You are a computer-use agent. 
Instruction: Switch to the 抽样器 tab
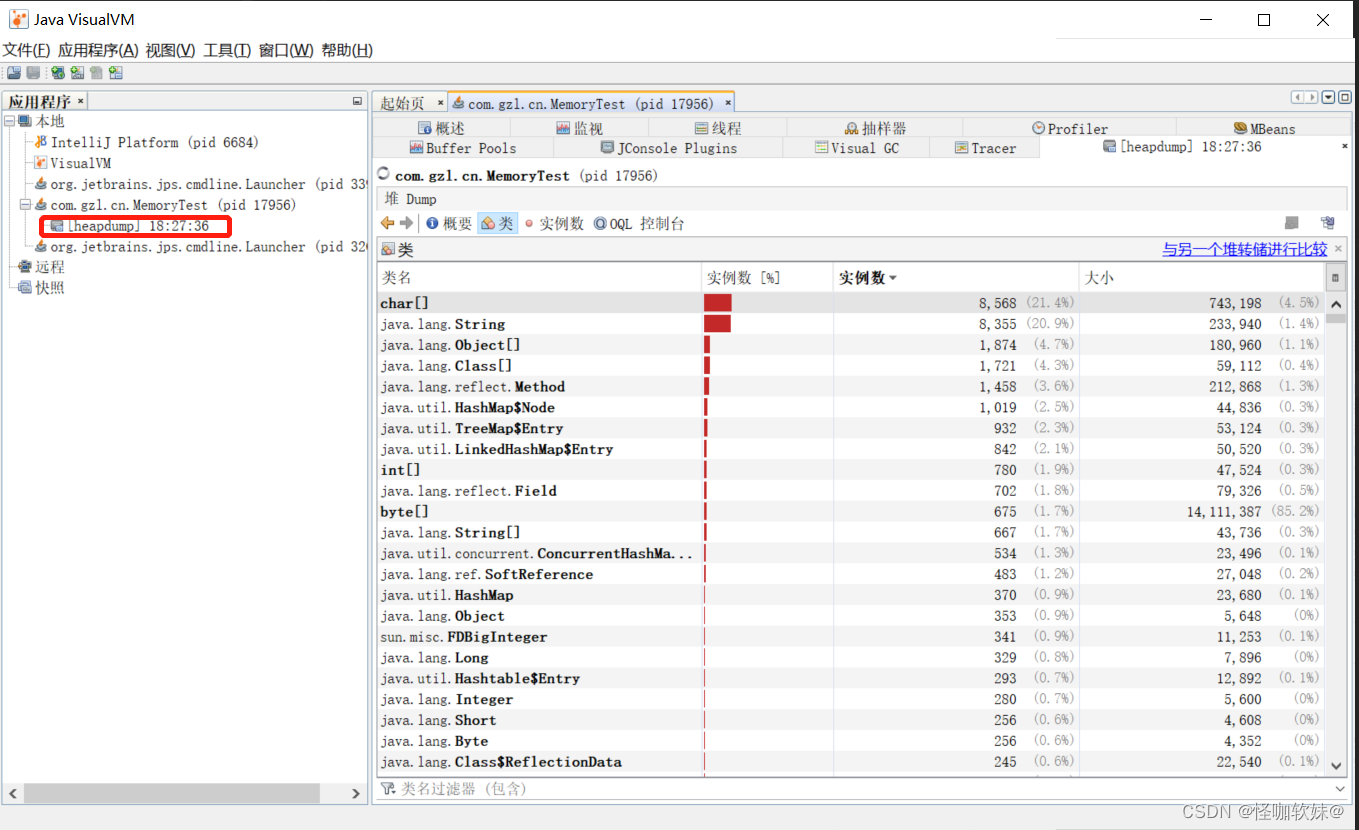pyautogui.click(x=875, y=128)
